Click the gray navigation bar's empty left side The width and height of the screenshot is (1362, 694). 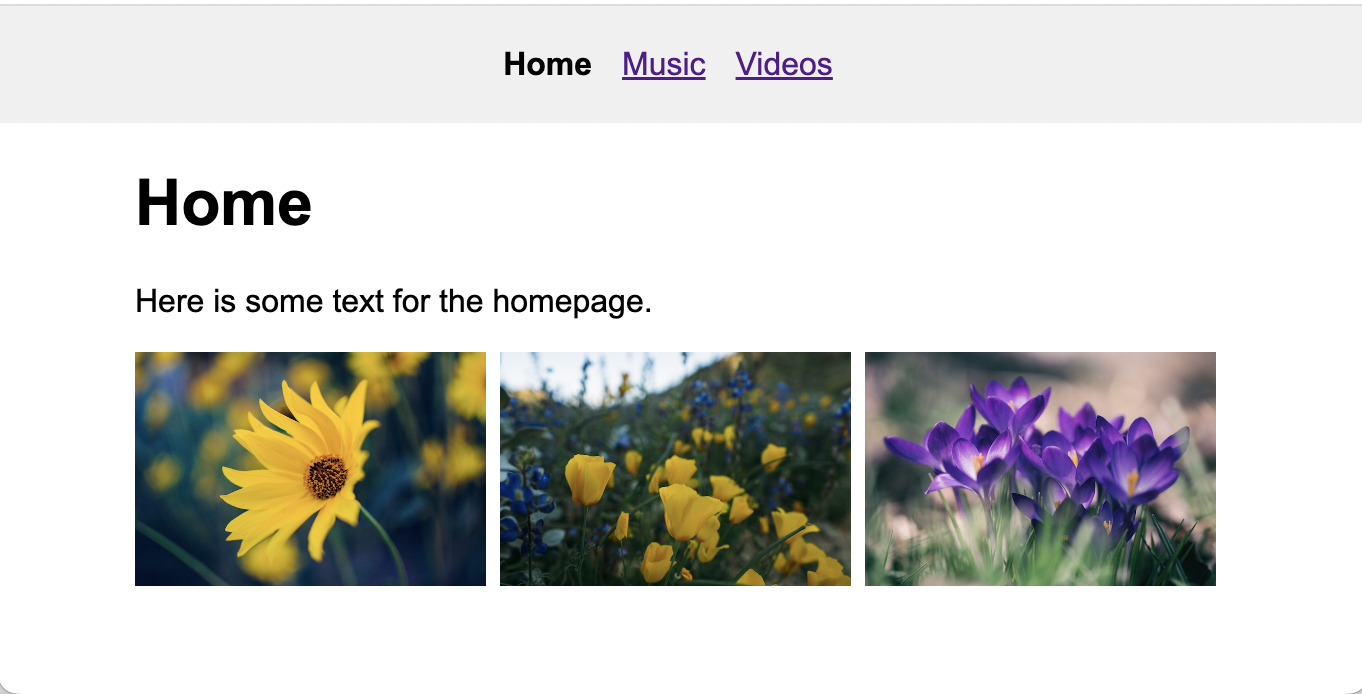click(x=200, y=64)
